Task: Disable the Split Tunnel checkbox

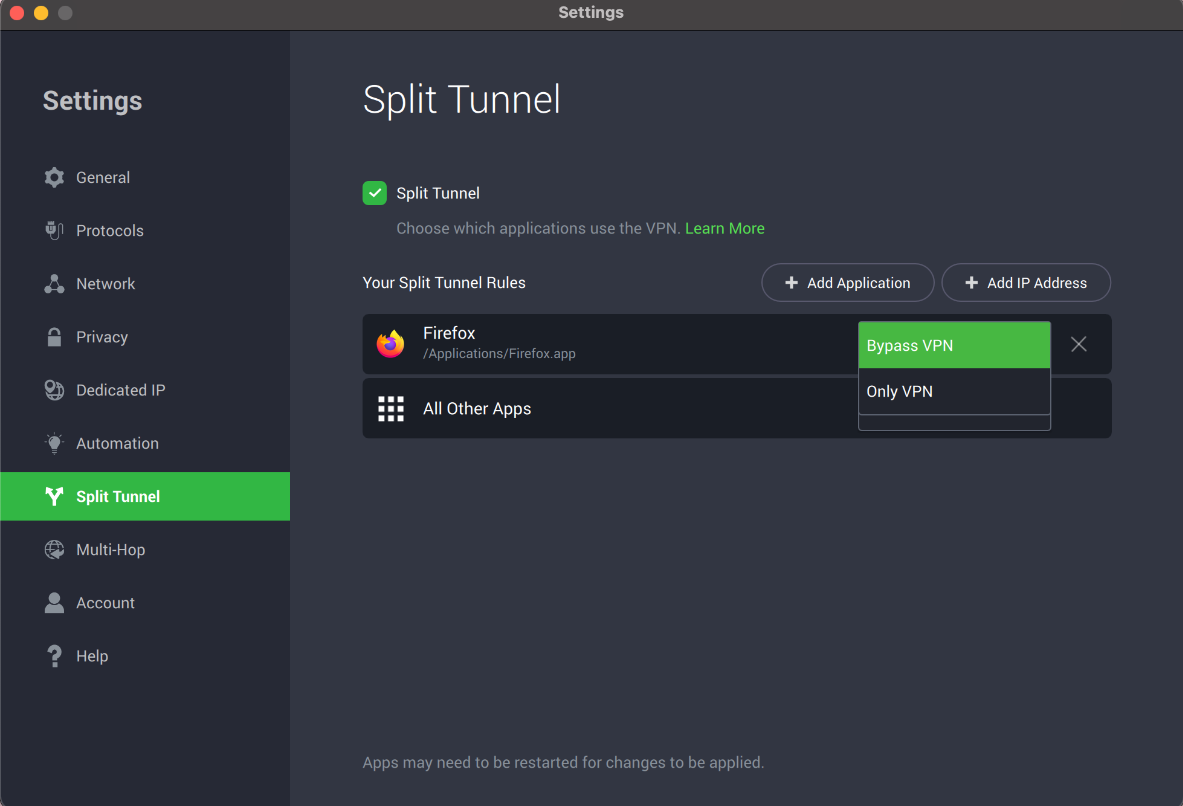Action: click(374, 193)
